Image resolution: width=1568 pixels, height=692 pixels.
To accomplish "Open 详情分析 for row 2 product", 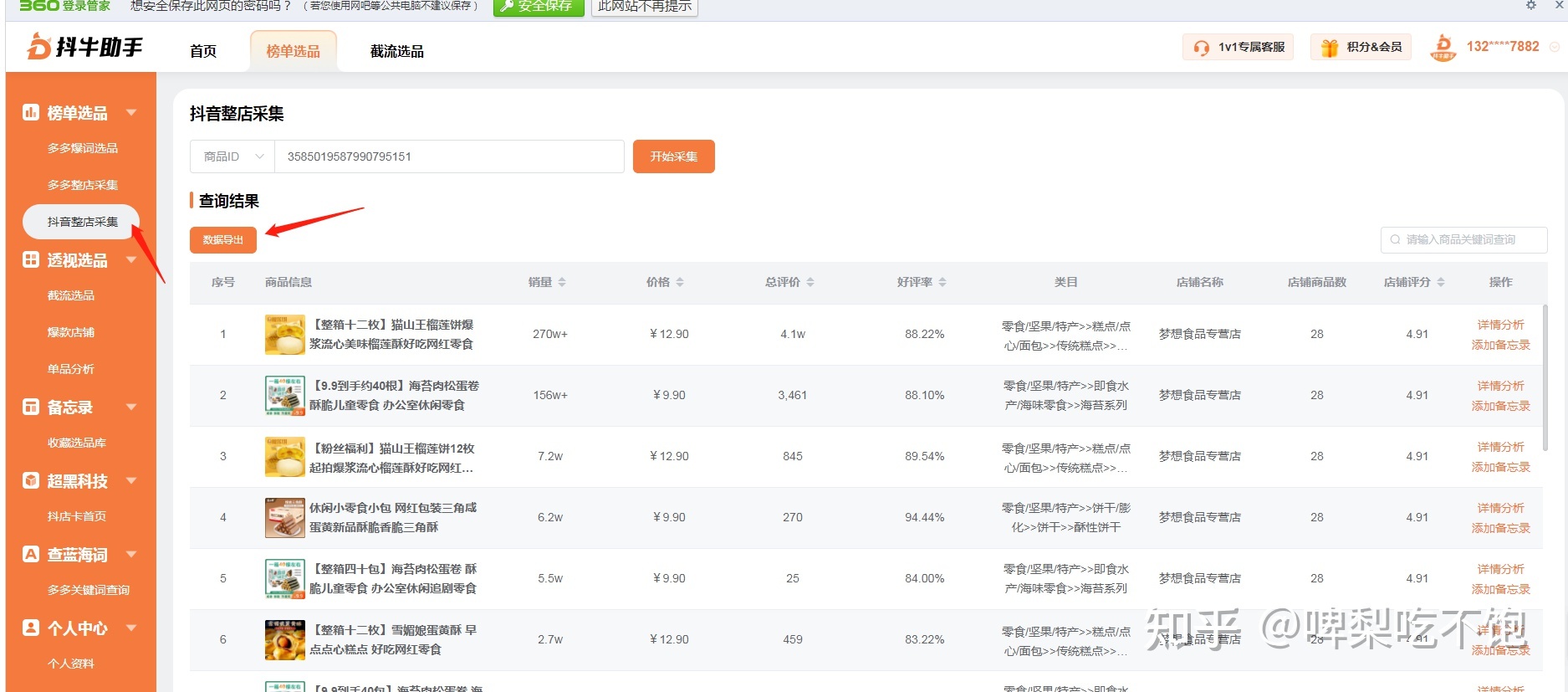I will tap(1501, 386).
